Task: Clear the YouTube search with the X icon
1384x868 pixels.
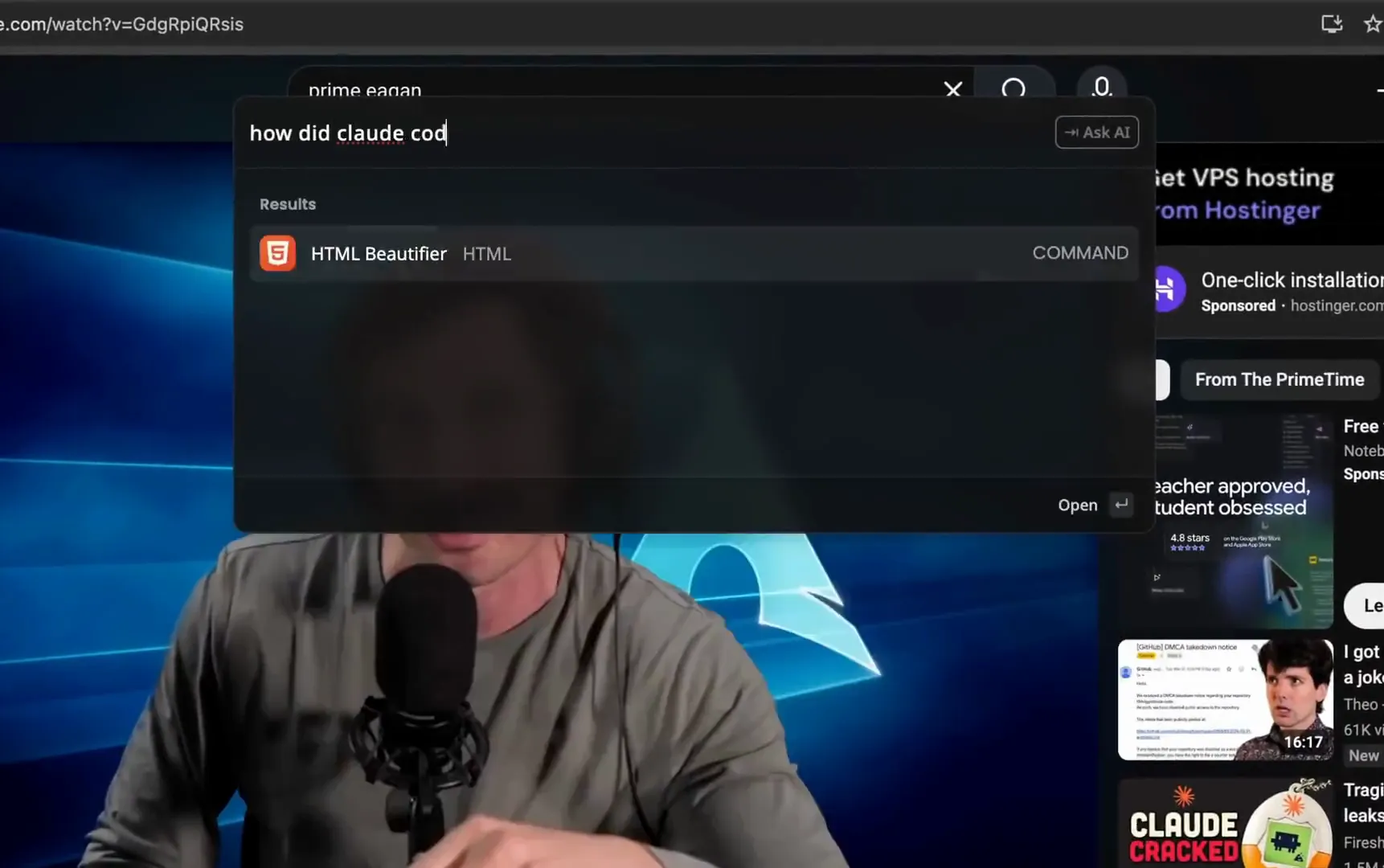Action: 953,88
